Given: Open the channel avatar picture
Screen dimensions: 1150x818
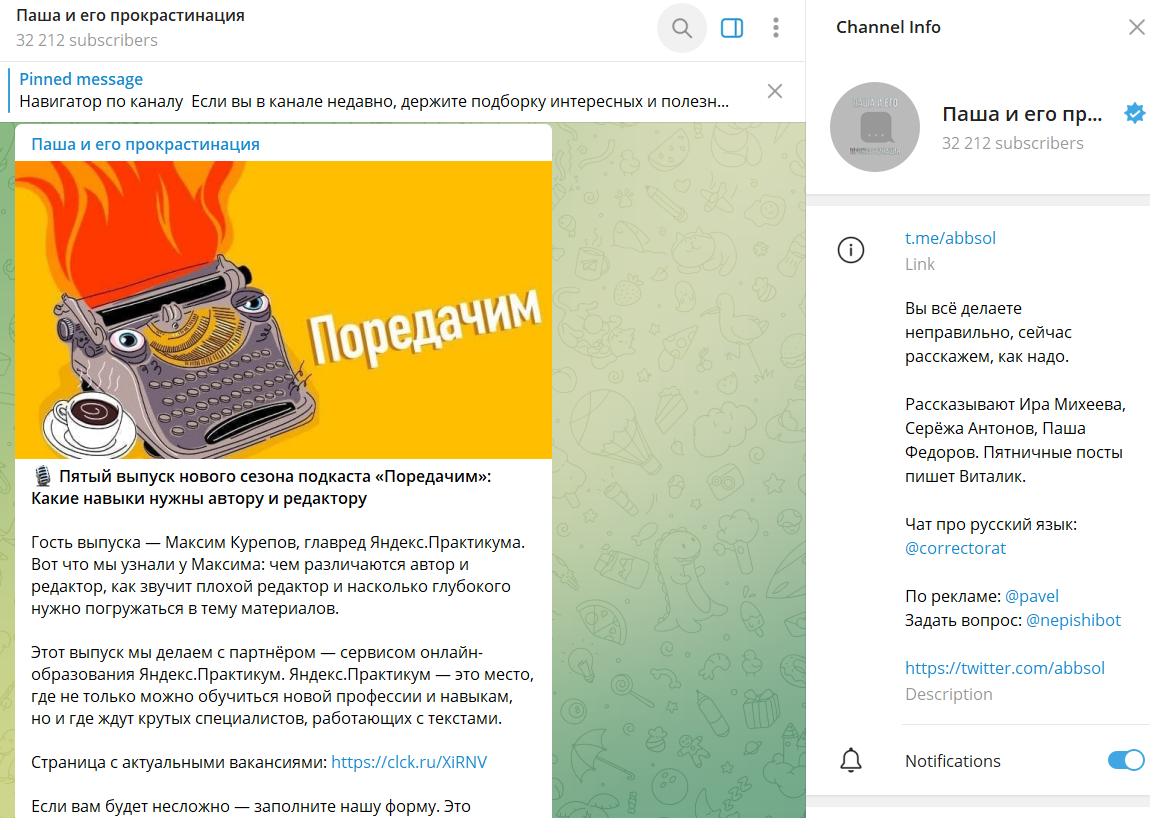Looking at the screenshot, I should point(874,127).
